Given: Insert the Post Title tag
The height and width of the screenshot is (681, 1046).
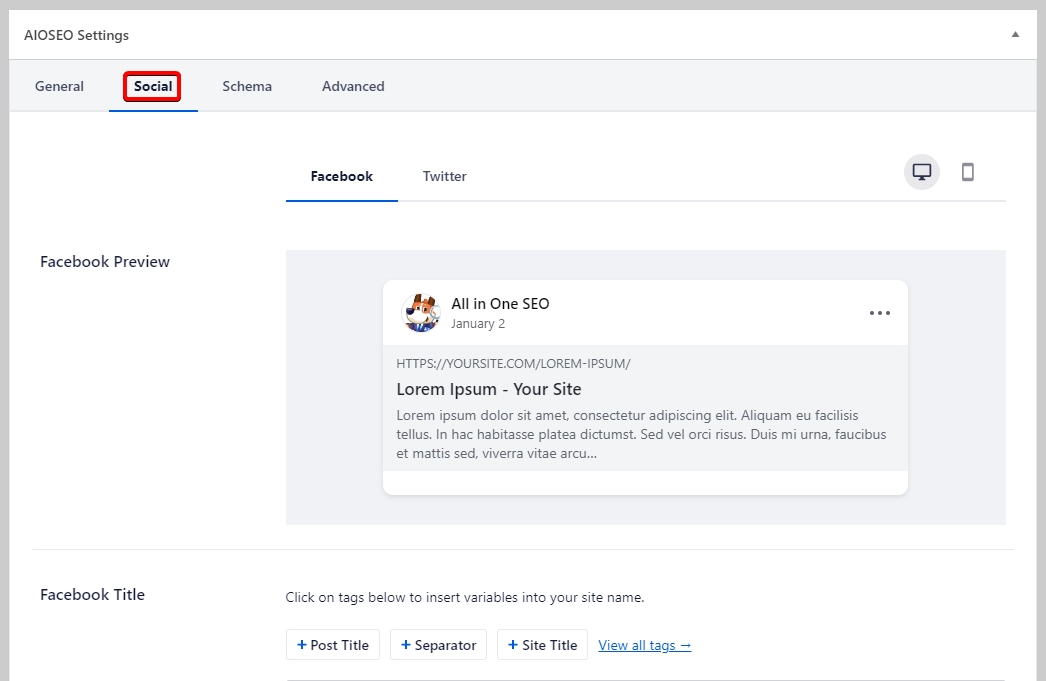Looking at the screenshot, I should pyautogui.click(x=333, y=645).
